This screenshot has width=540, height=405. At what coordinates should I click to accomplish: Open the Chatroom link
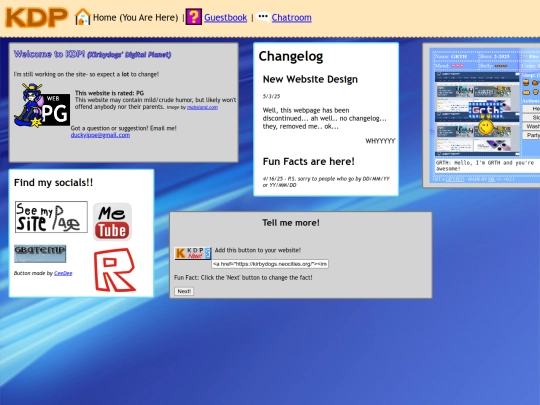[x=292, y=18]
